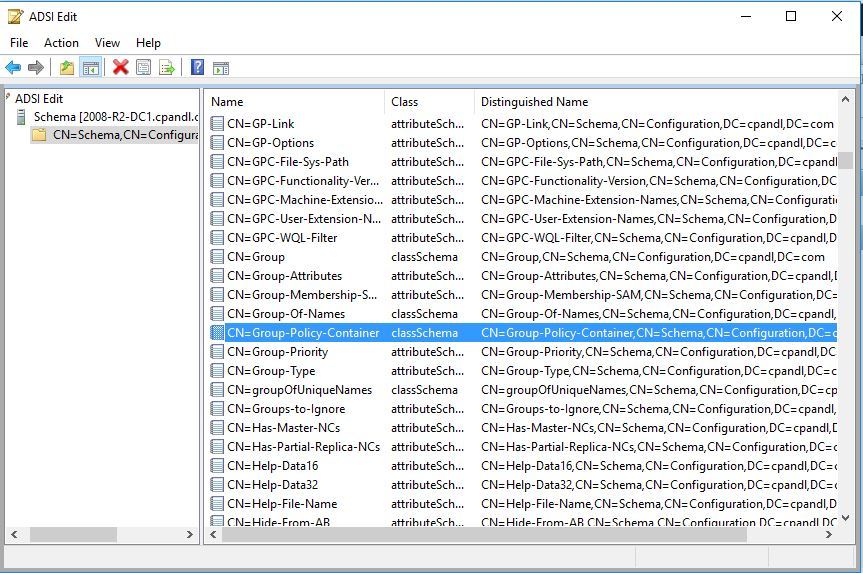Click the object icon of CN=Group row

point(217,257)
